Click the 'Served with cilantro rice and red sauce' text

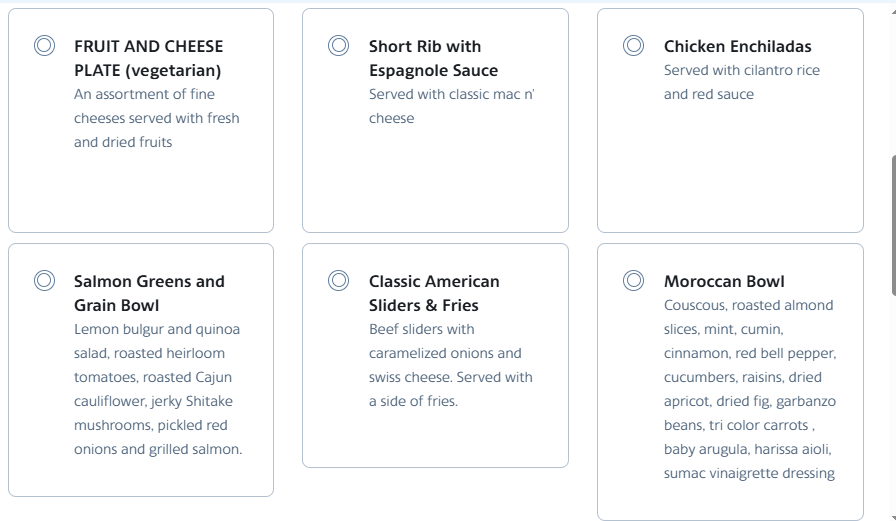pos(741,82)
